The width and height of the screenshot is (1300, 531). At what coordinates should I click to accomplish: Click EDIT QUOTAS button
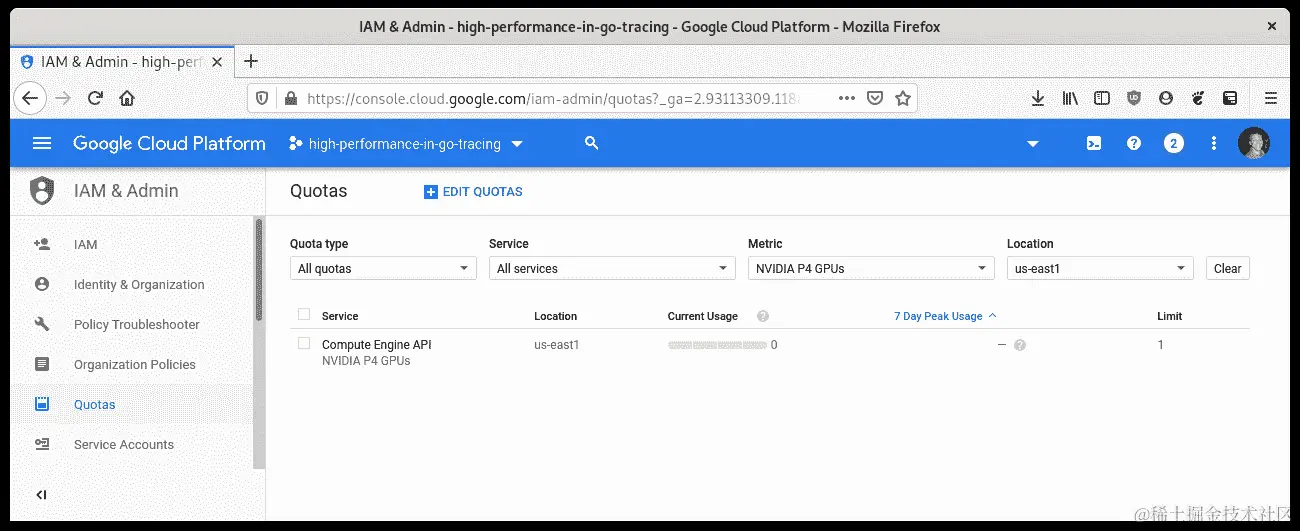click(473, 191)
